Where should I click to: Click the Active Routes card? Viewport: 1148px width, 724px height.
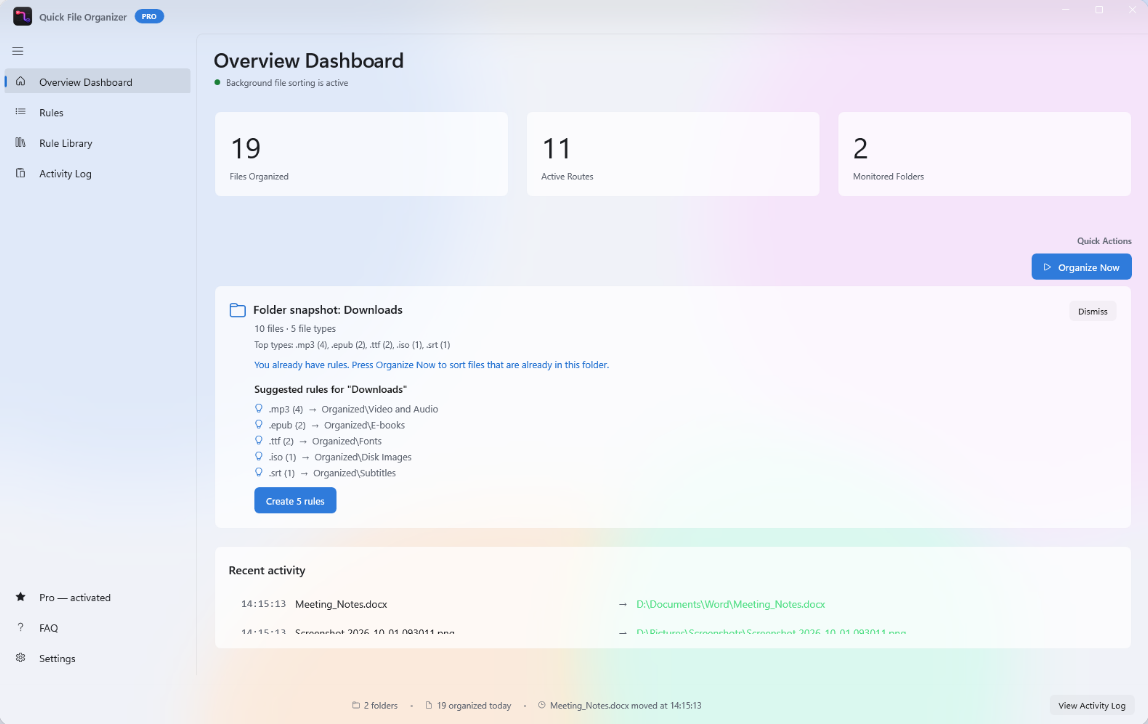tap(673, 154)
